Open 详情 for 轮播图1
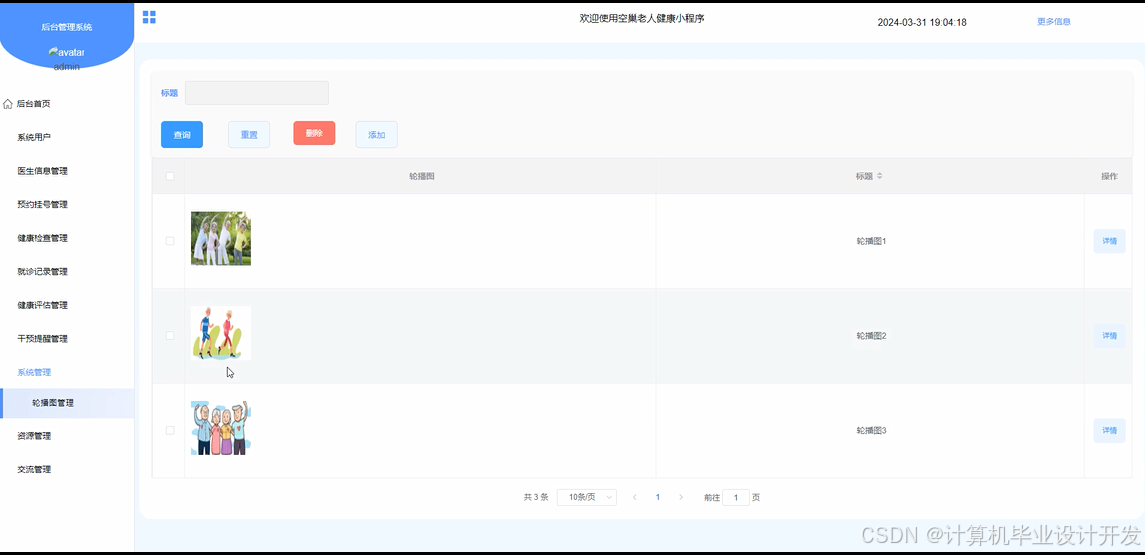This screenshot has height=555, width=1145. 1109,241
